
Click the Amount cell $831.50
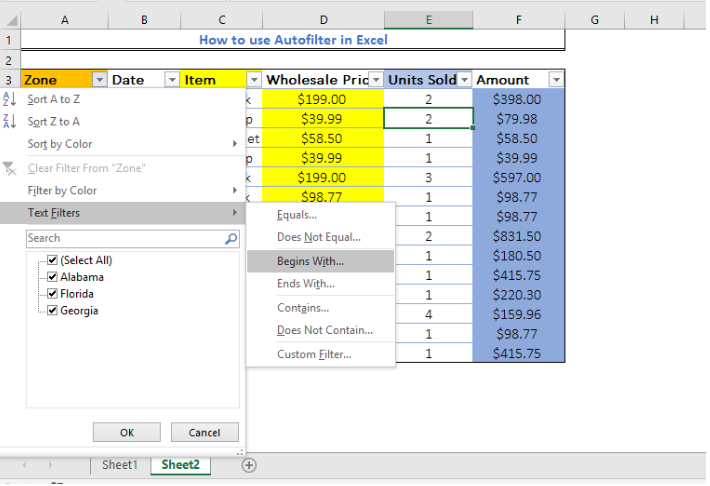[x=518, y=236]
